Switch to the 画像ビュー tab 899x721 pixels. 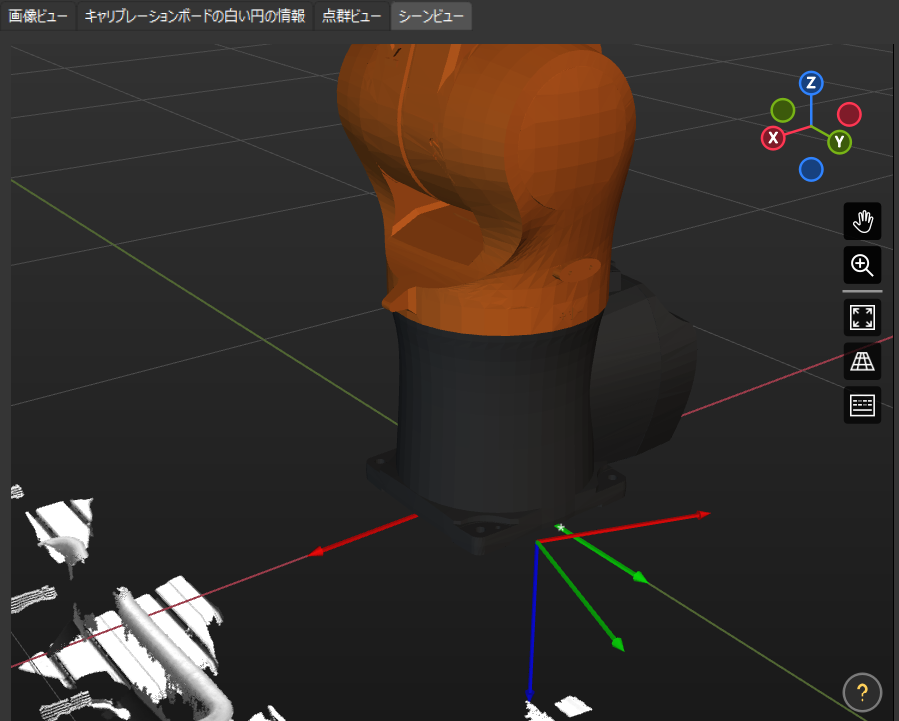(38, 16)
